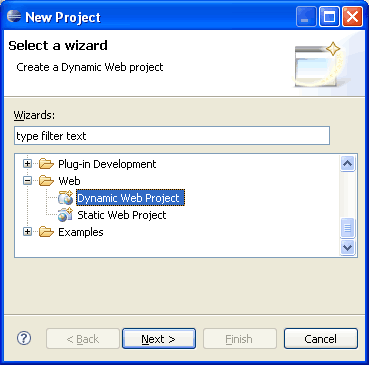Click the Plug-in Development folder icon
This screenshot has width=369, height=365.
click(x=46, y=164)
